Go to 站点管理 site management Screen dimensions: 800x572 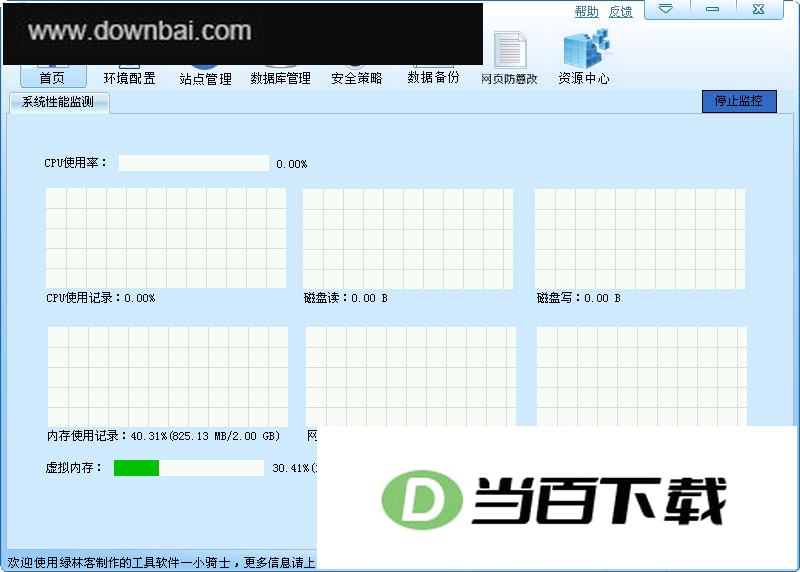point(205,78)
